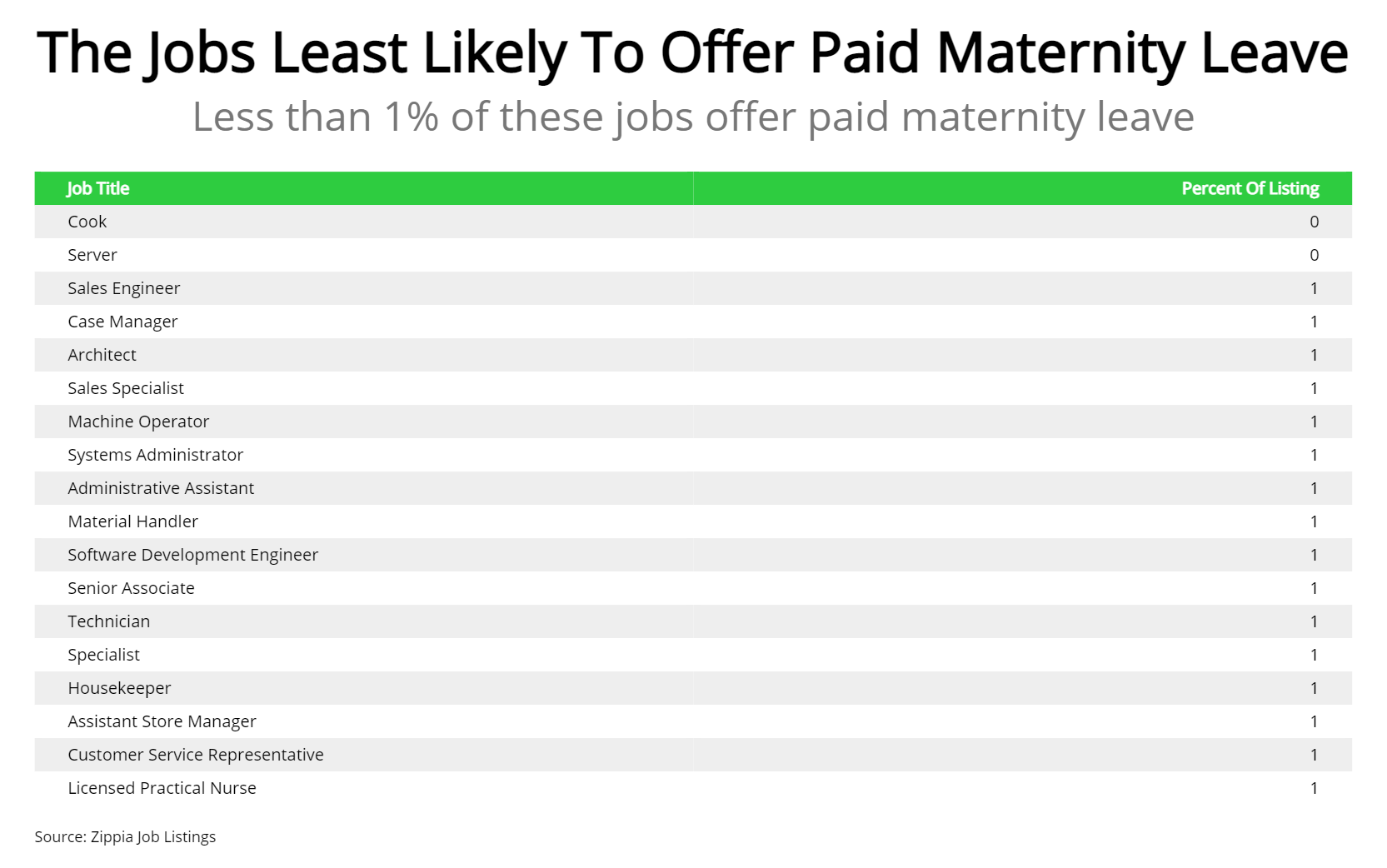The width and height of the screenshot is (1387, 868).
Task: Click the Housekeeper job title
Action: click(119, 688)
